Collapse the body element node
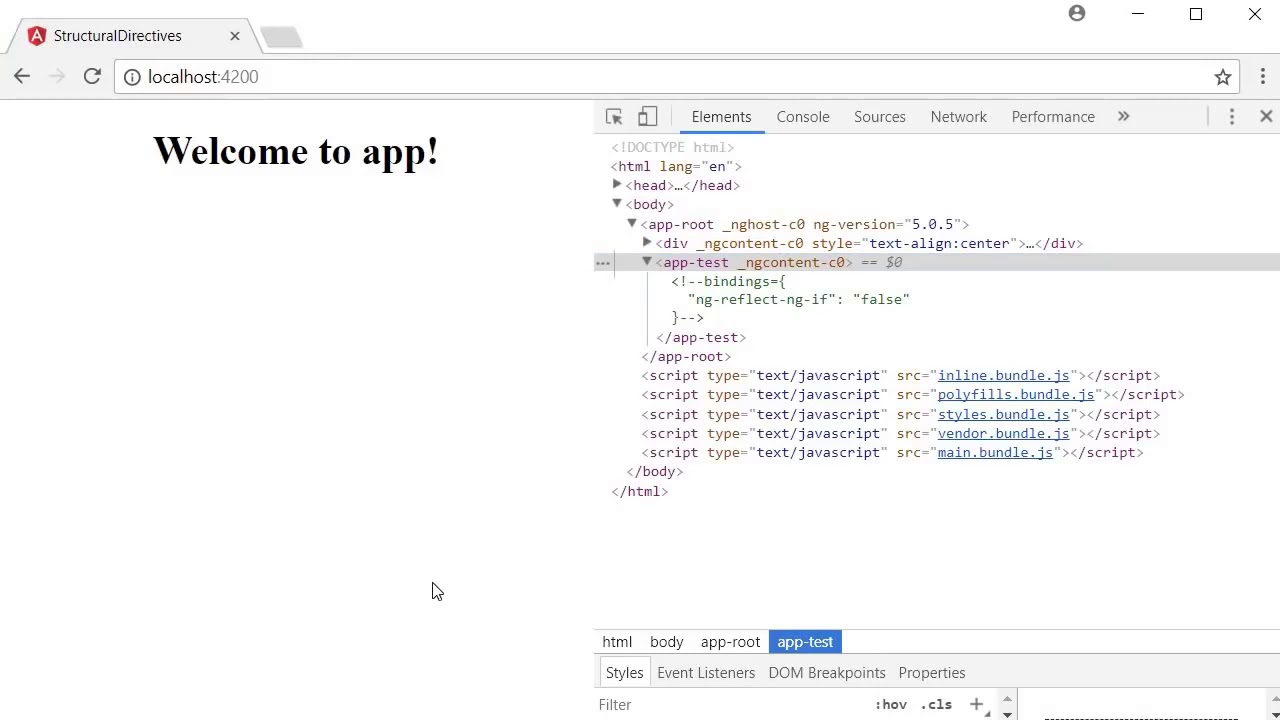Viewport: 1280px width, 720px height. click(x=617, y=204)
